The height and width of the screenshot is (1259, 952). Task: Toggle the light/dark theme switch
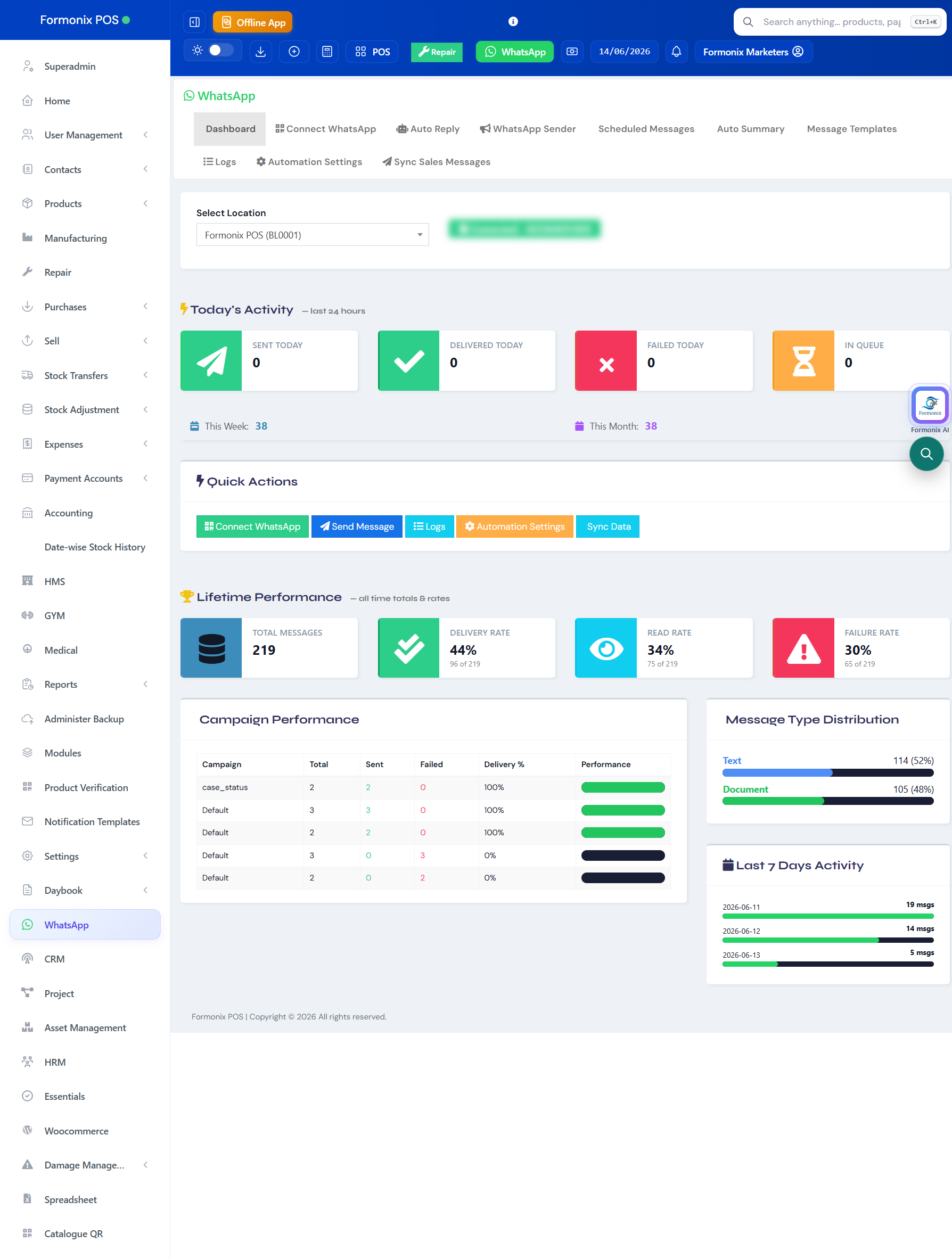click(221, 50)
